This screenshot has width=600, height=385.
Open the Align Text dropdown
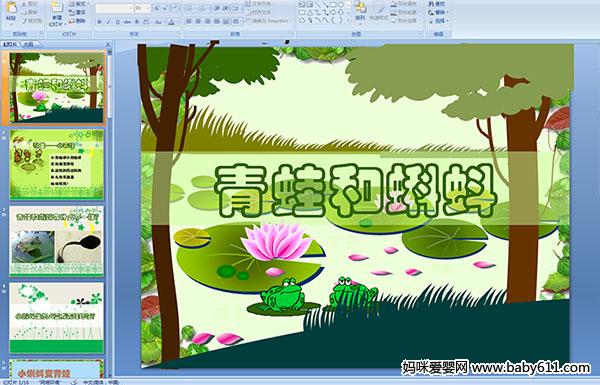[x=260, y=12]
